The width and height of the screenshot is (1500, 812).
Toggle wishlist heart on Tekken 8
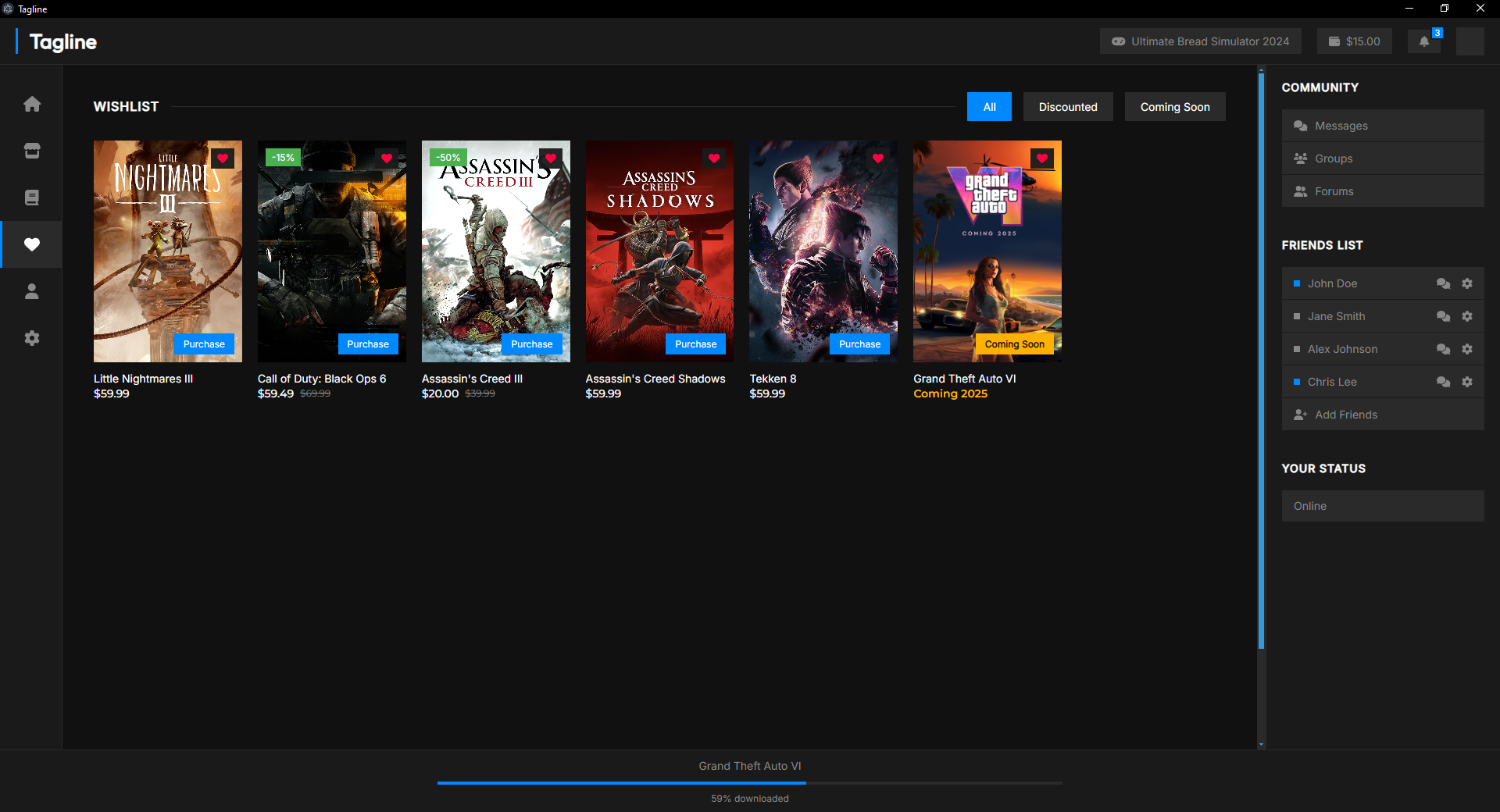[x=878, y=158]
